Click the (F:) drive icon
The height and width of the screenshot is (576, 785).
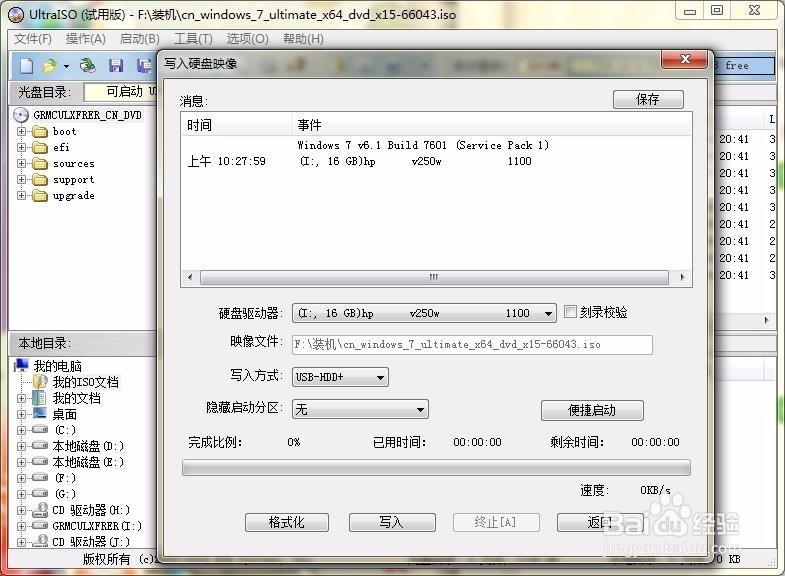tap(40, 477)
